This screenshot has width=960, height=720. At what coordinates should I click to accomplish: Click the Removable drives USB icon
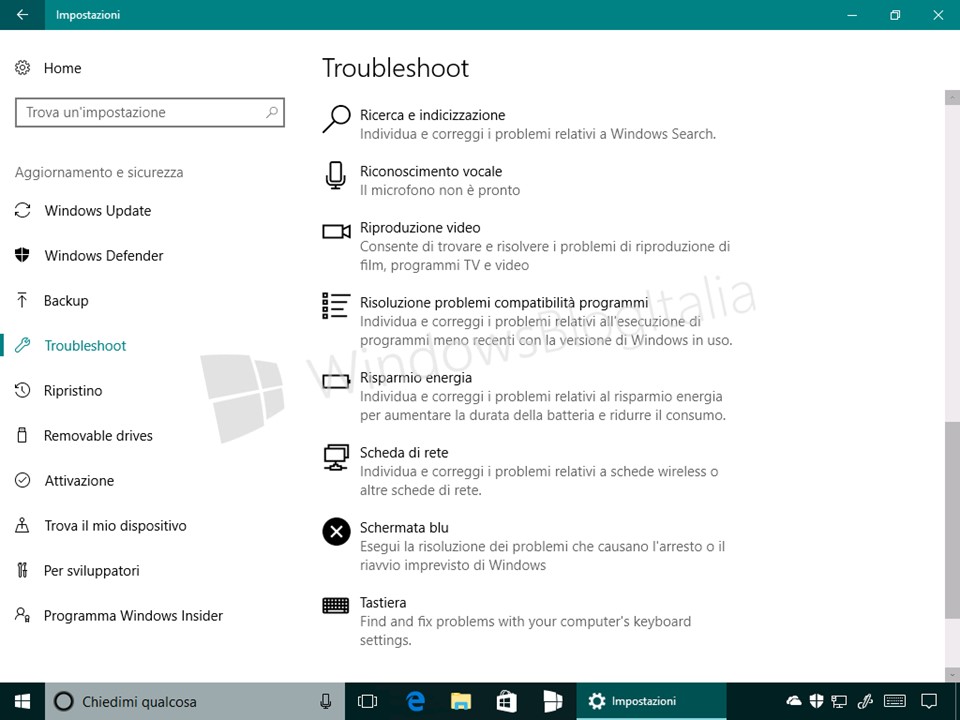(23, 435)
